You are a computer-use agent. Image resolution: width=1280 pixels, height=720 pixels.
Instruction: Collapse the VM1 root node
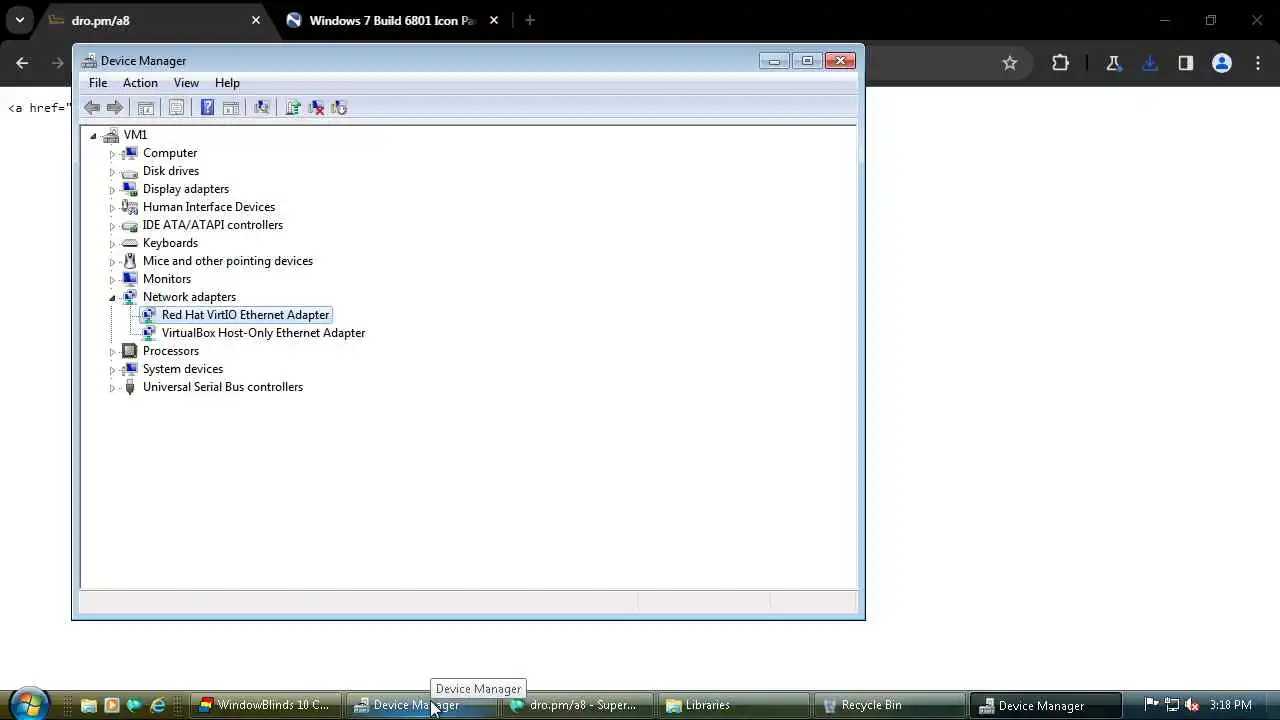click(x=93, y=135)
